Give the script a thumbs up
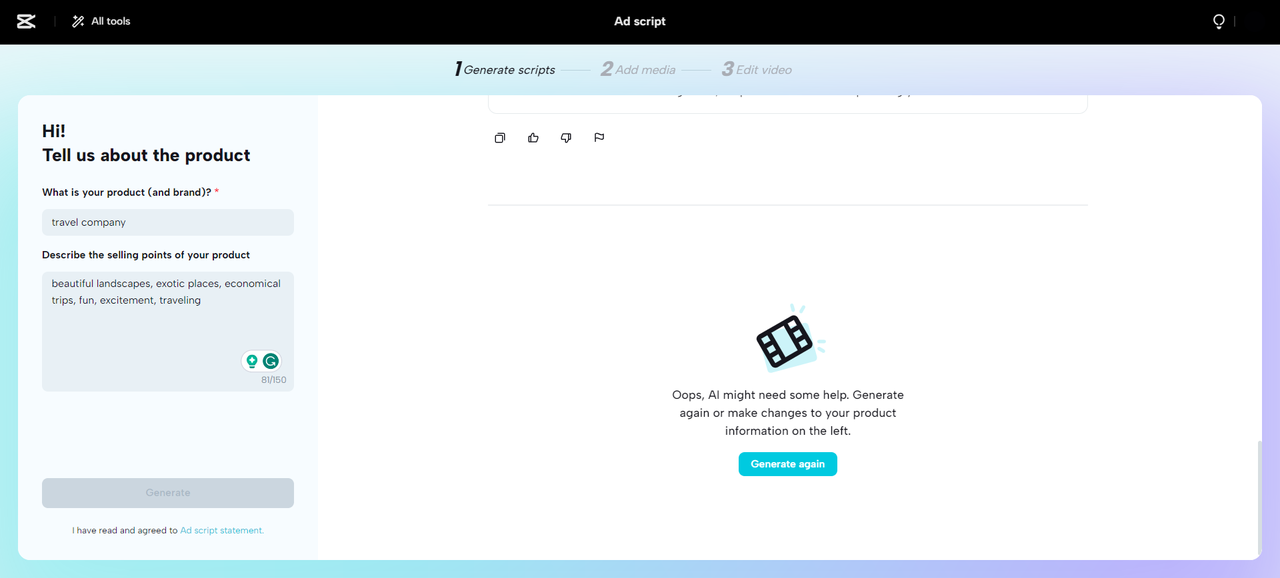Screen dimensions: 1280x578 pos(533,137)
